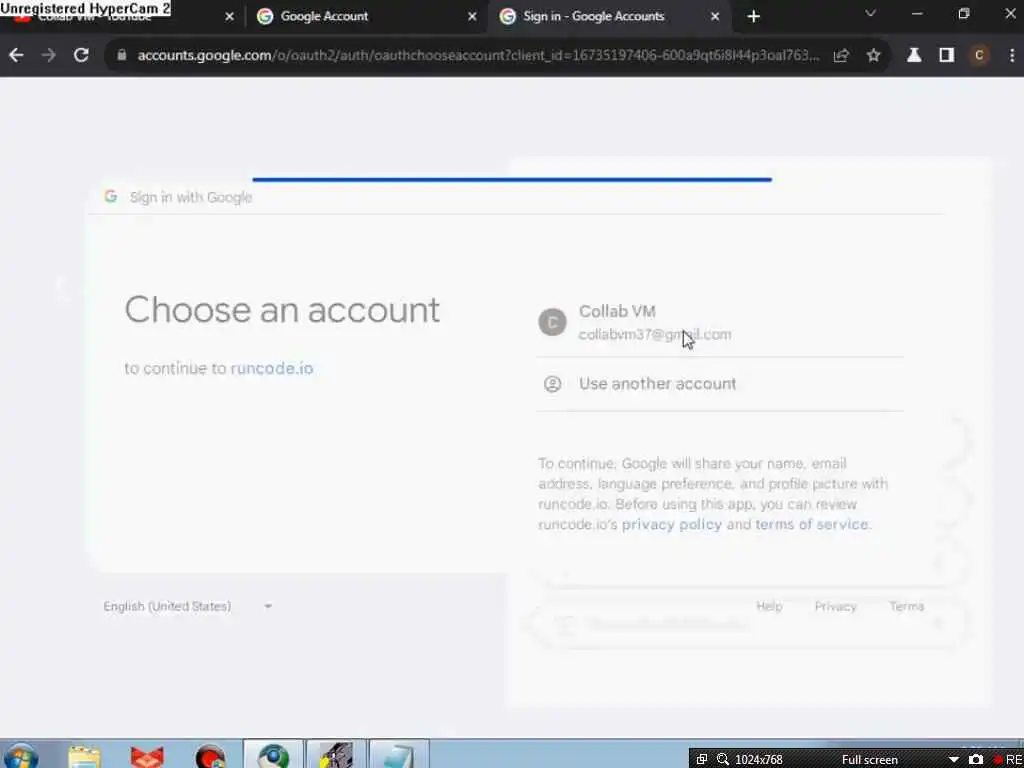Click the magnifier zoom icon near 1024x768
Image resolution: width=1024 pixels, height=768 pixels.
click(x=723, y=760)
